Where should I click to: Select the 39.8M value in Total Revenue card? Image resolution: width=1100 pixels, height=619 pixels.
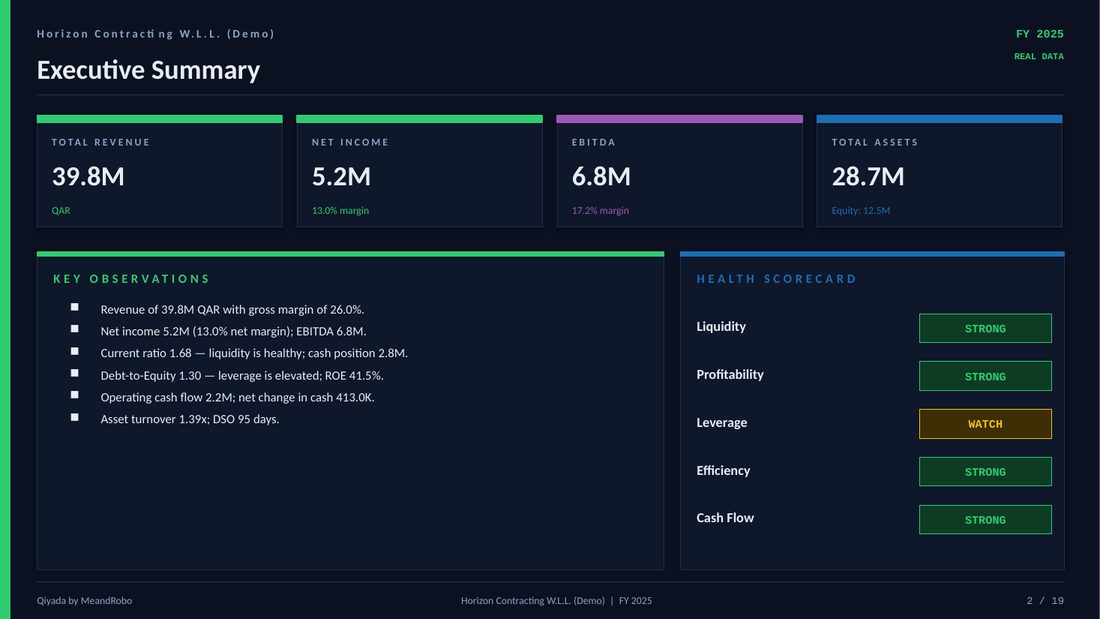coord(88,176)
